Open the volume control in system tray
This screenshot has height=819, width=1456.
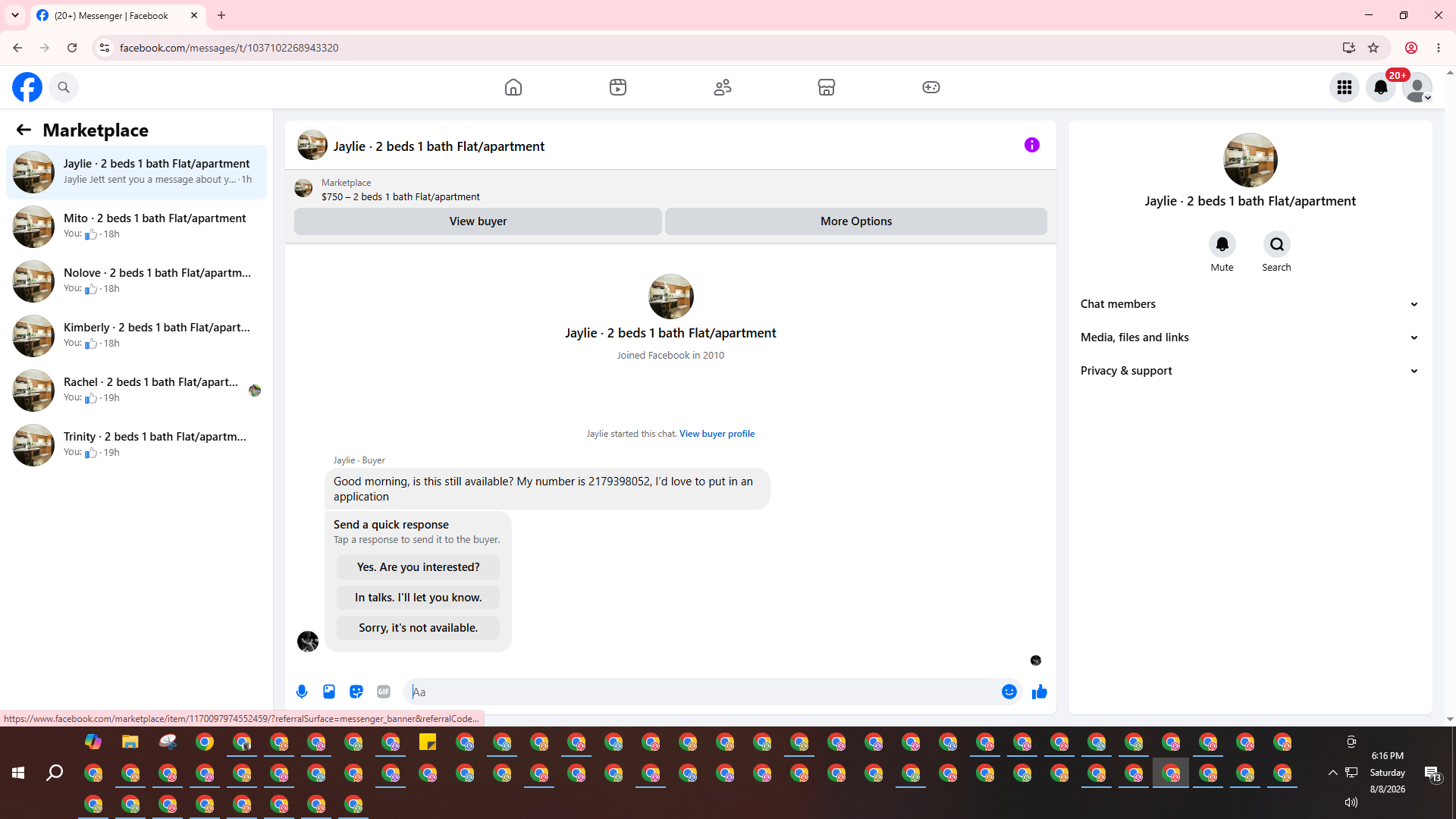1351,802
